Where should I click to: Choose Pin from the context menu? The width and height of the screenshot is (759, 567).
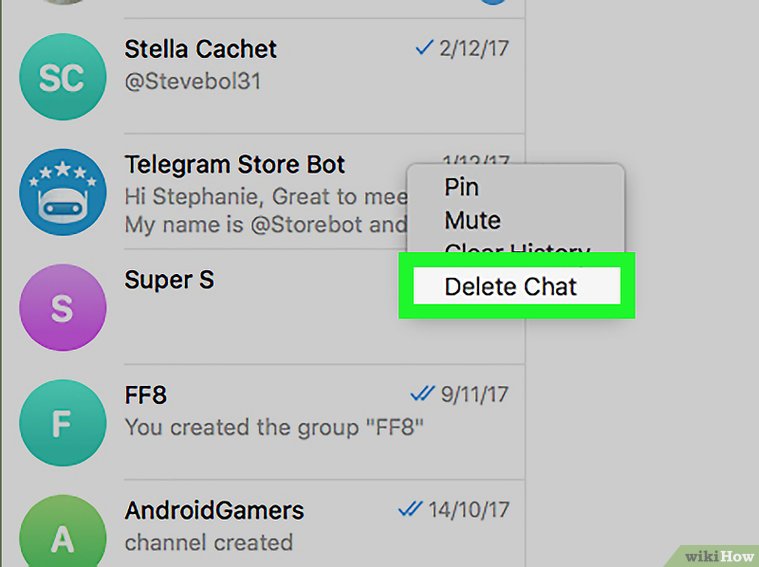point(461,187)
